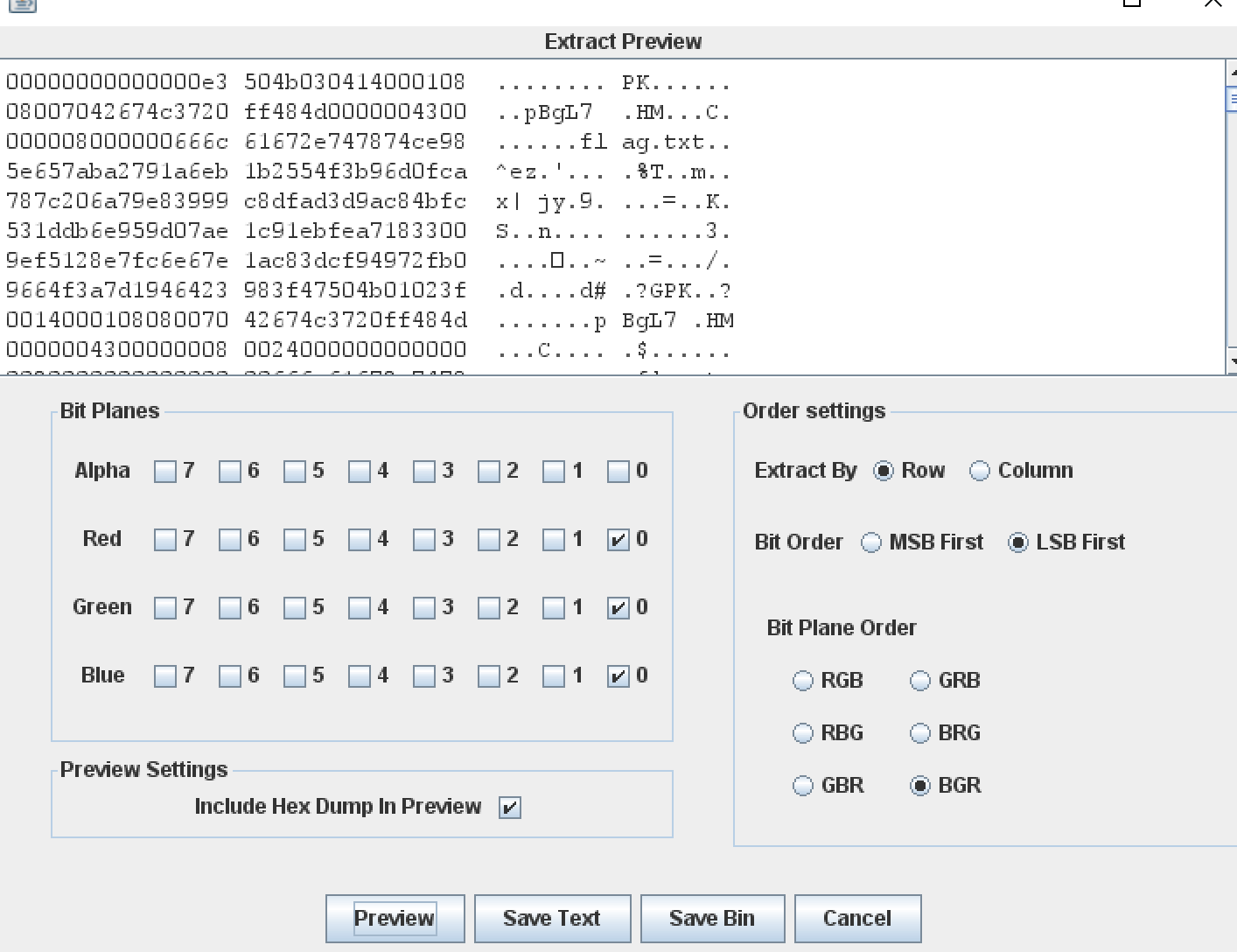The height and width of the screenshot is (952, 1237).
Task: Click the Save Bin button
Action: click(x=712, y=918)
